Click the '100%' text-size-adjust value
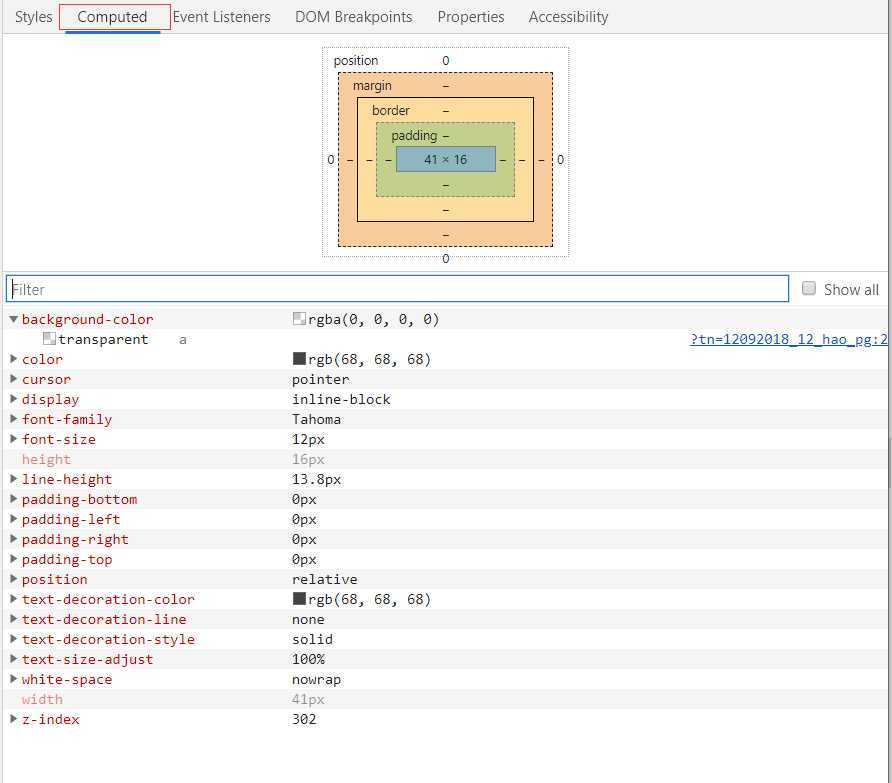The width and height of the screenshot is (892, 783). (x=308, y=659)
